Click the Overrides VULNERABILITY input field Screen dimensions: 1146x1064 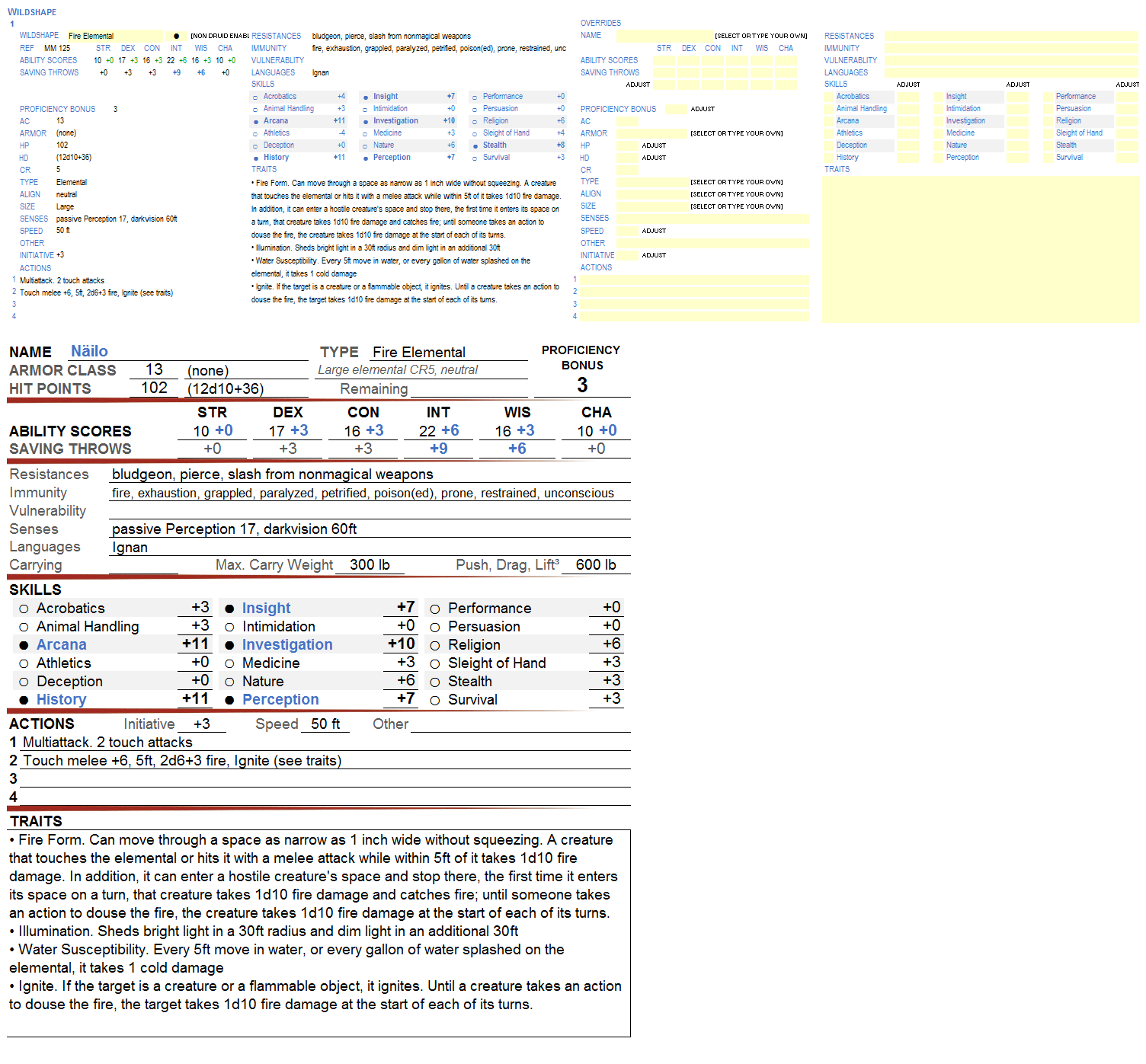click(x=1011, y=60)
